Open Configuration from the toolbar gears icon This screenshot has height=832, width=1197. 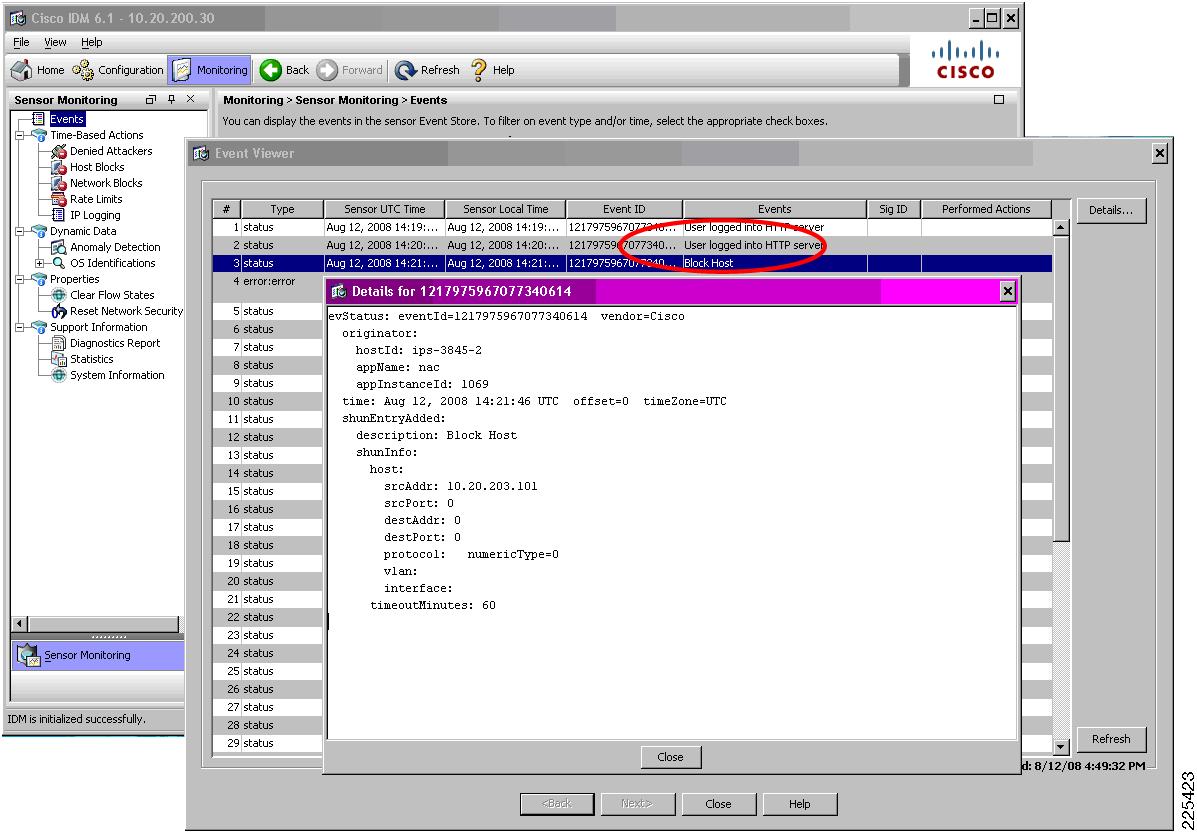83,70
